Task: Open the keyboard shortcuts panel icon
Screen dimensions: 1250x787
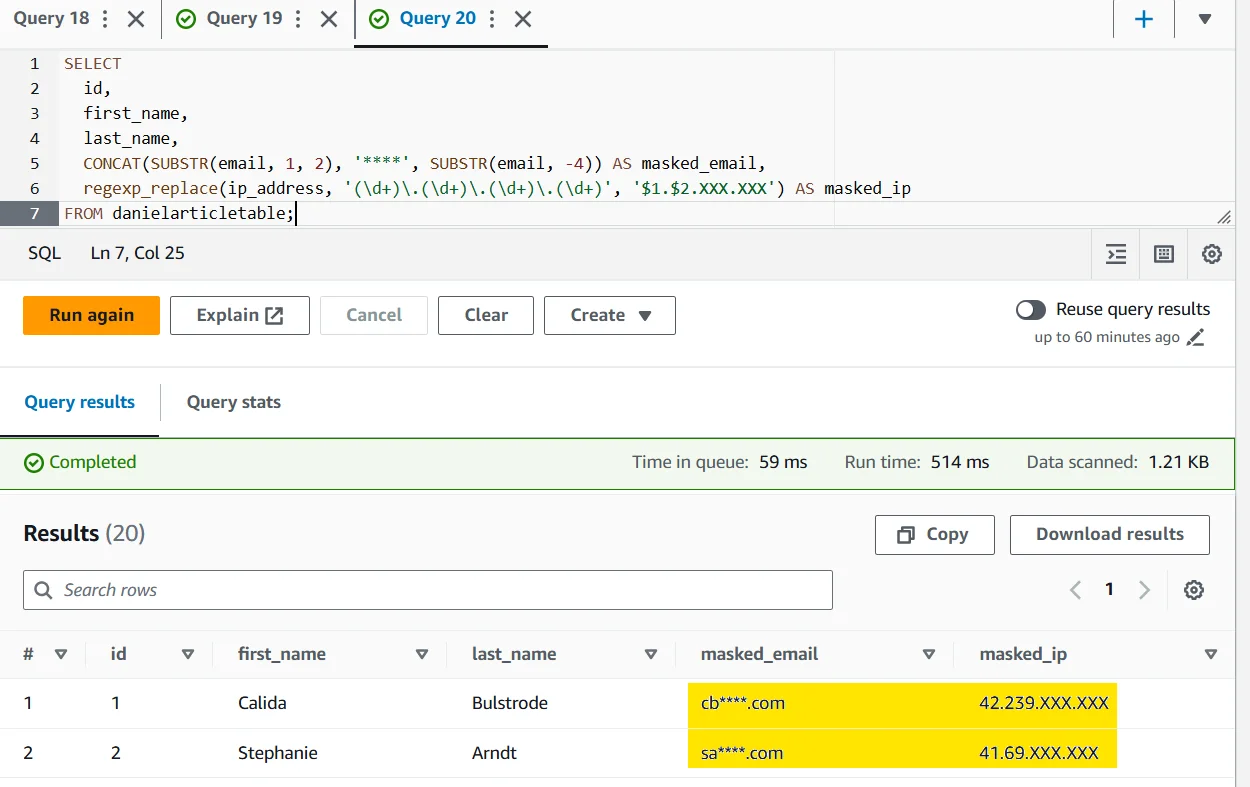Action: click(x=1163, y=253)
